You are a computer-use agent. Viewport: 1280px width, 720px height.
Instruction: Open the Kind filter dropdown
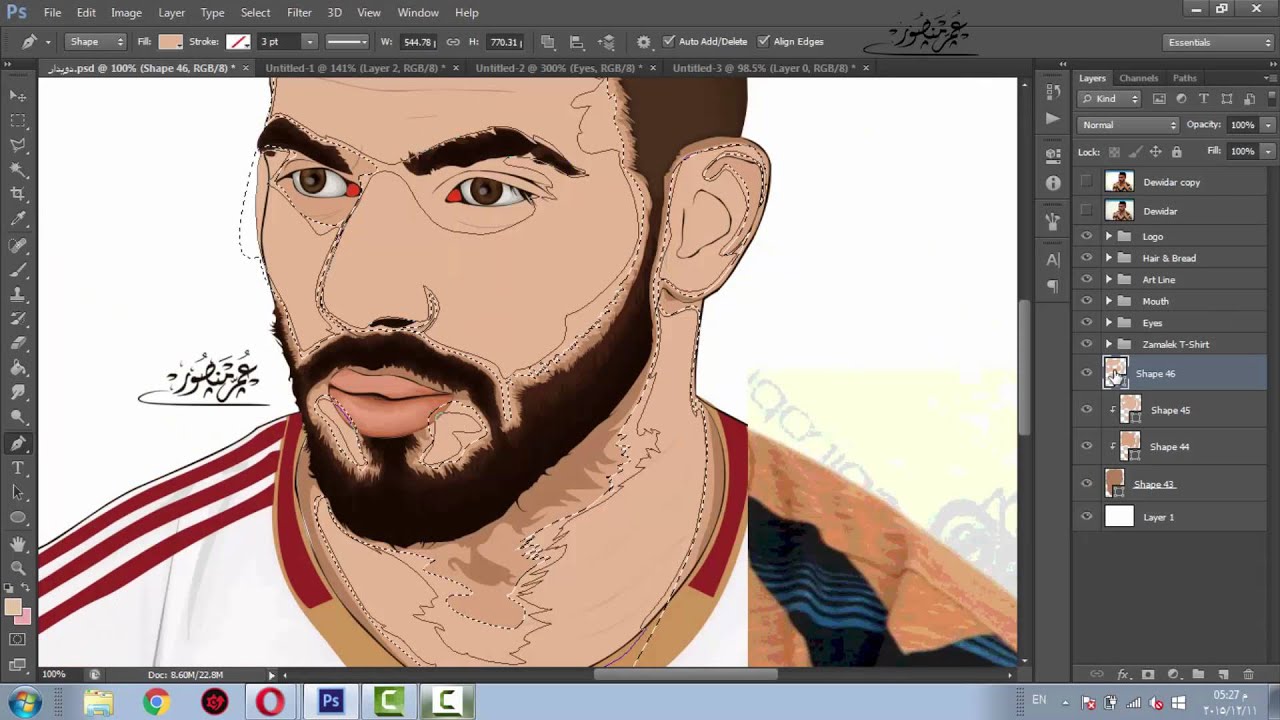(x=1109, y=99)
